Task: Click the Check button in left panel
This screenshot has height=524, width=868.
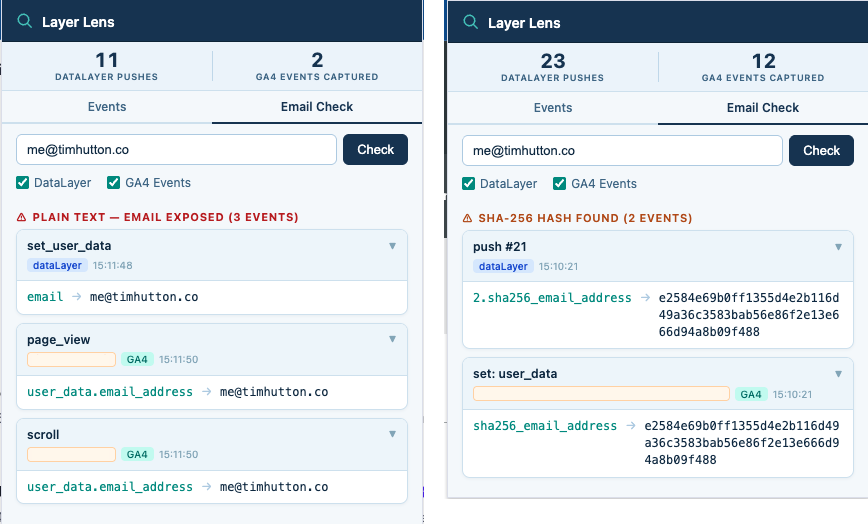Action: pyautogui.click(x=375, y=149)
